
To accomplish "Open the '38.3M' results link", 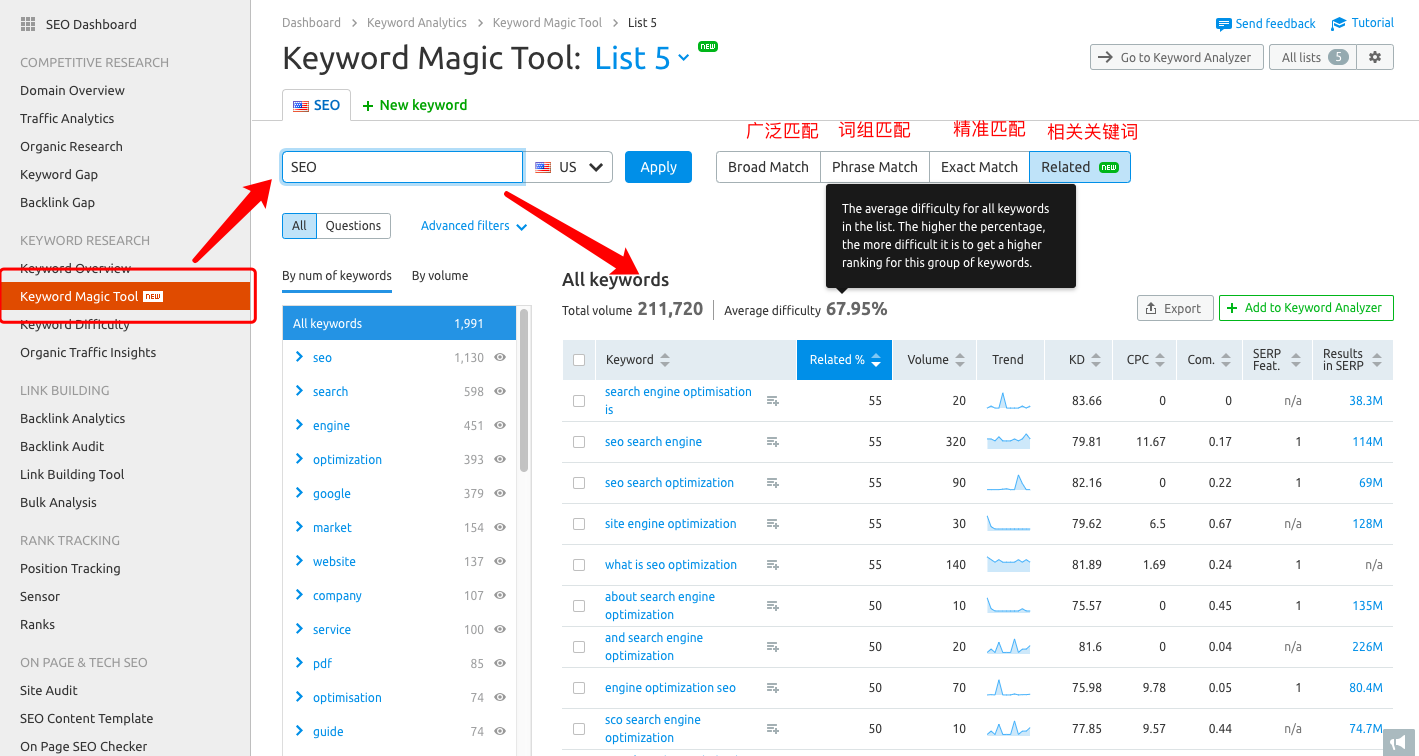I will click(x=1364, y=400).
